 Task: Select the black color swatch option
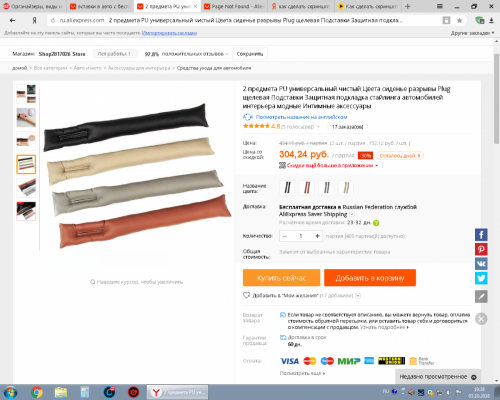[287, 188]
